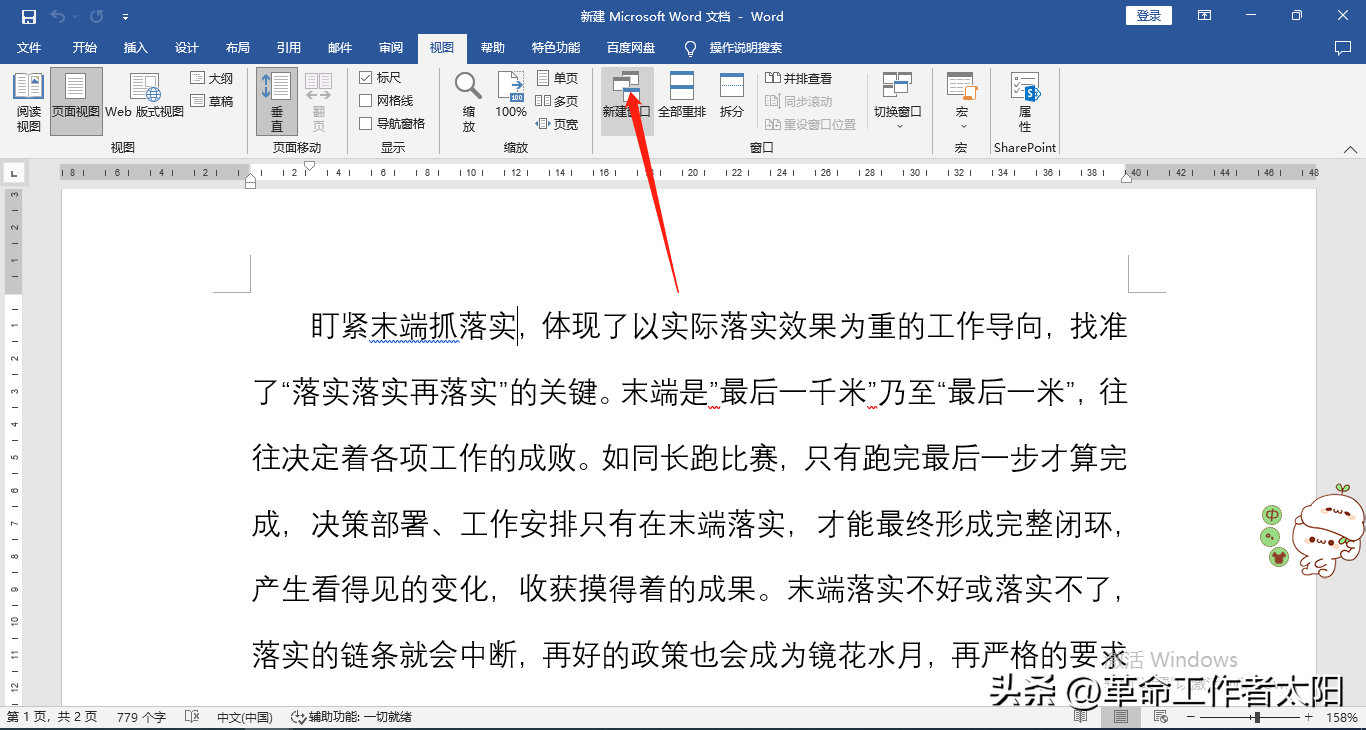Click the page count '第 1 页, 共 2 页'

(x=52, y=717)
